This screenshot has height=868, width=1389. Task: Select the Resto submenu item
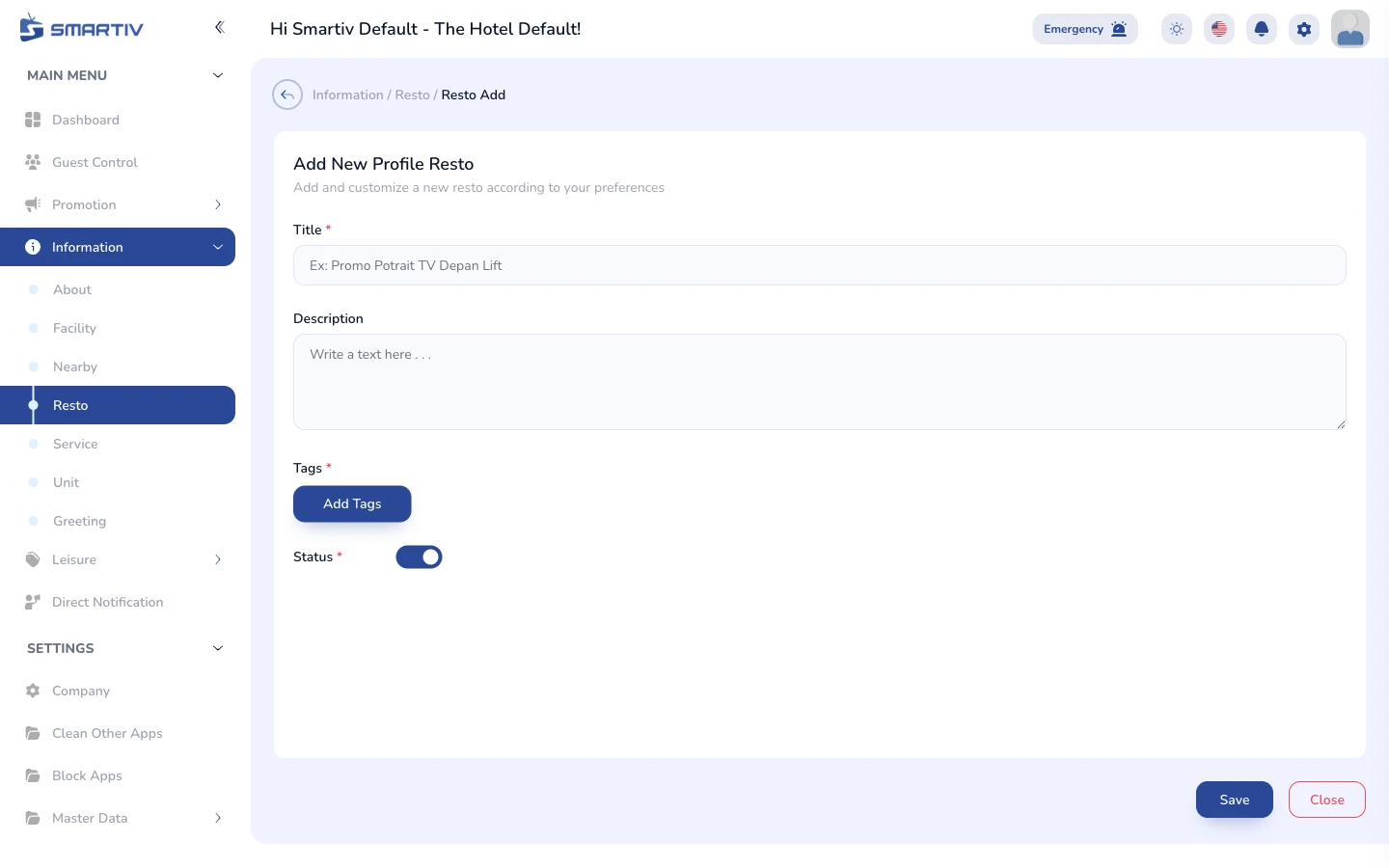[x=118, y=405]
